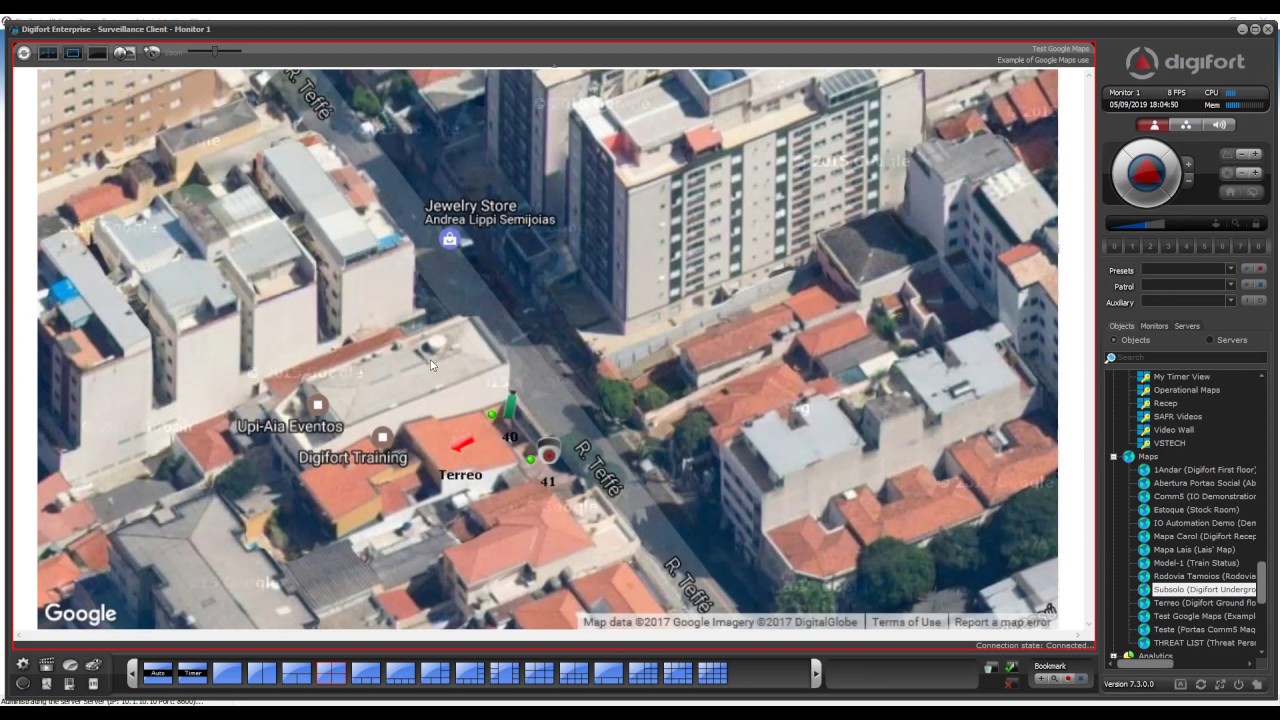Click PTZ zoom out minus beside joystick
The width and height of the screenshot is (1280, 720).
[x=1188, y=180]
